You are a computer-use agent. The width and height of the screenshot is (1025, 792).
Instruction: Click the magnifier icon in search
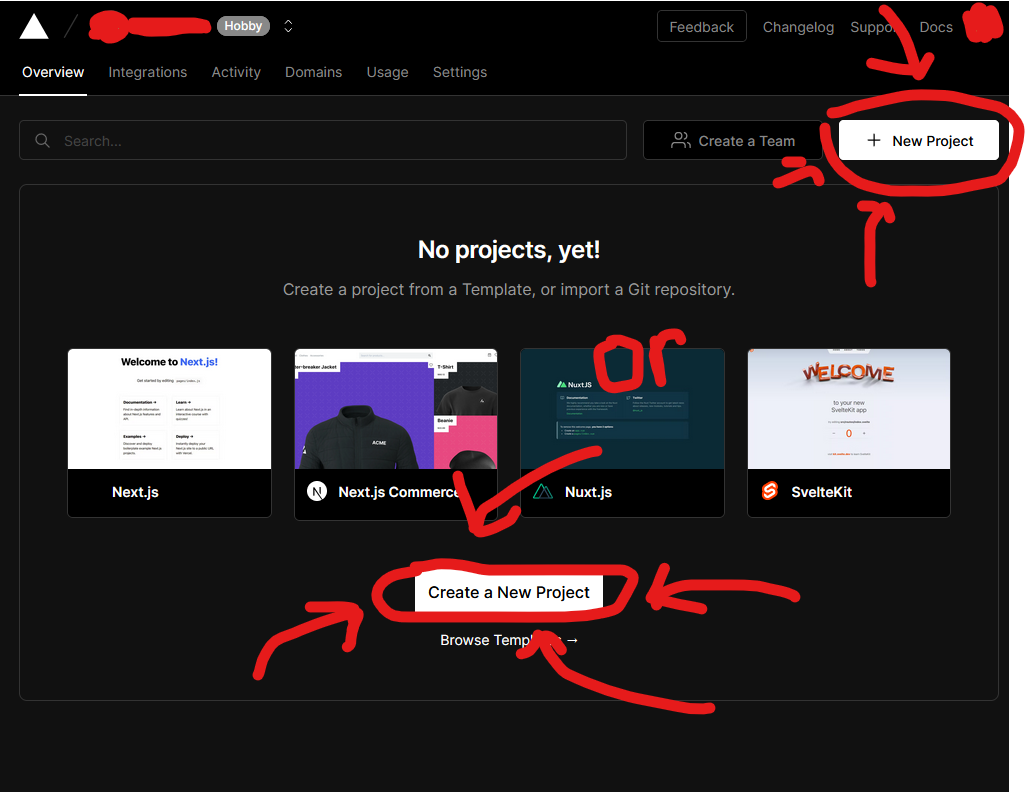click(x=42, y=140)
